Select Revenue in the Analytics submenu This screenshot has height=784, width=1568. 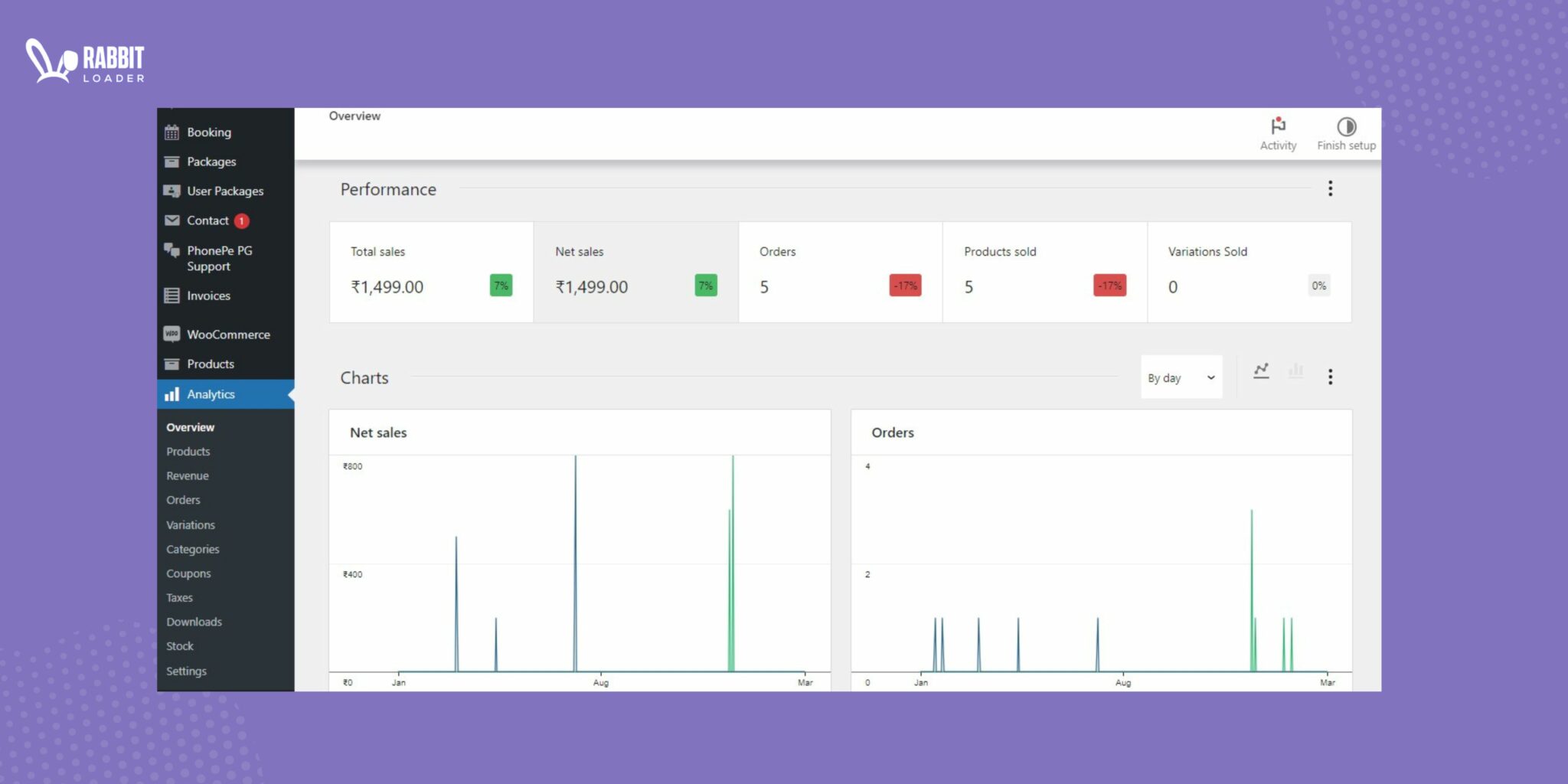(x=187, y=475)
